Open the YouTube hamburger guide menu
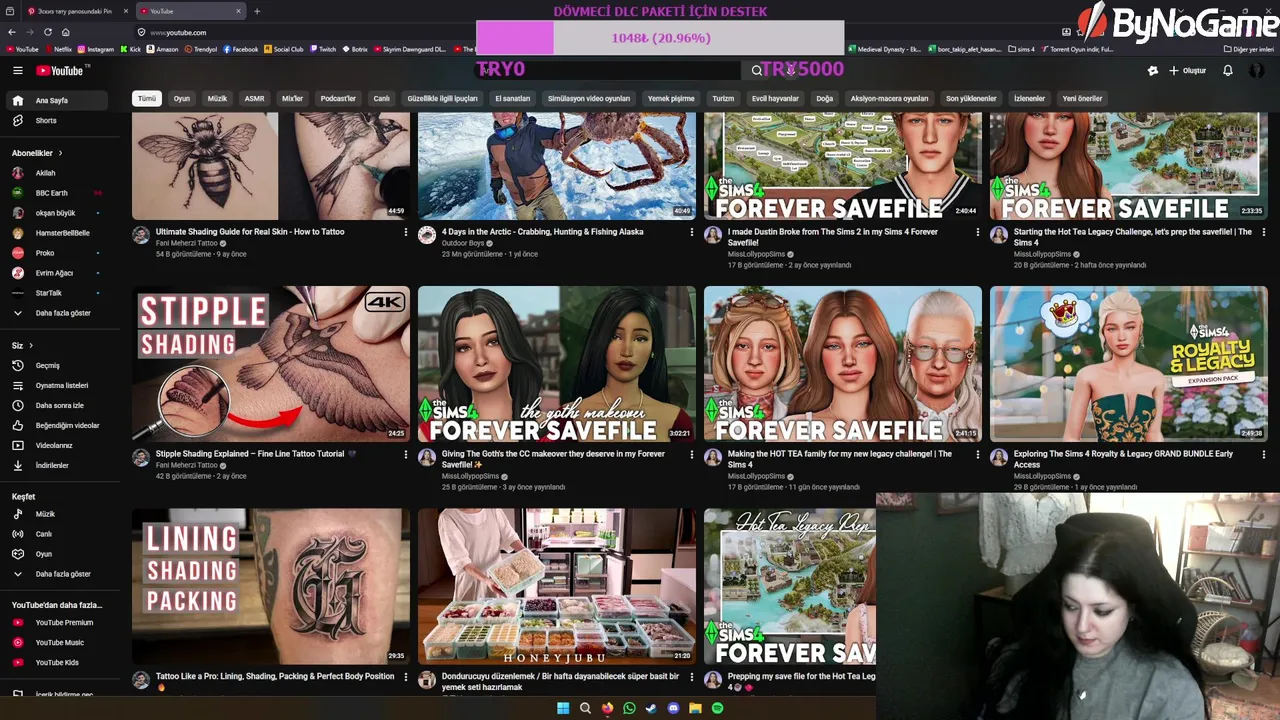Image resolution: width=1280 pixels, height=720 pixels. click(x=17, y=71)
